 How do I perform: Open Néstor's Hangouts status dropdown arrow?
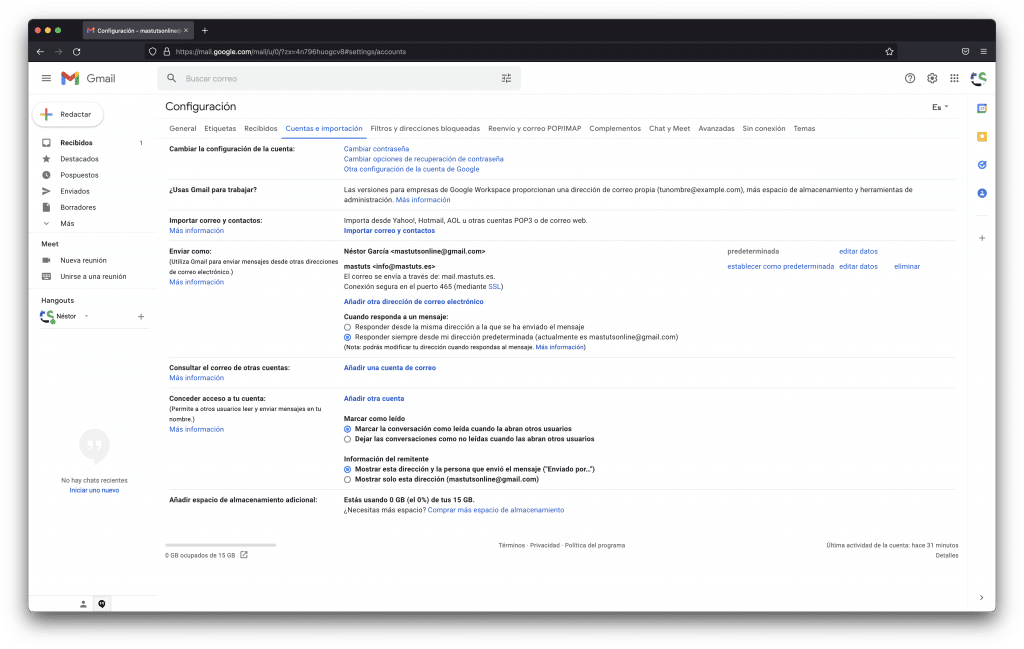pos(86,316)
